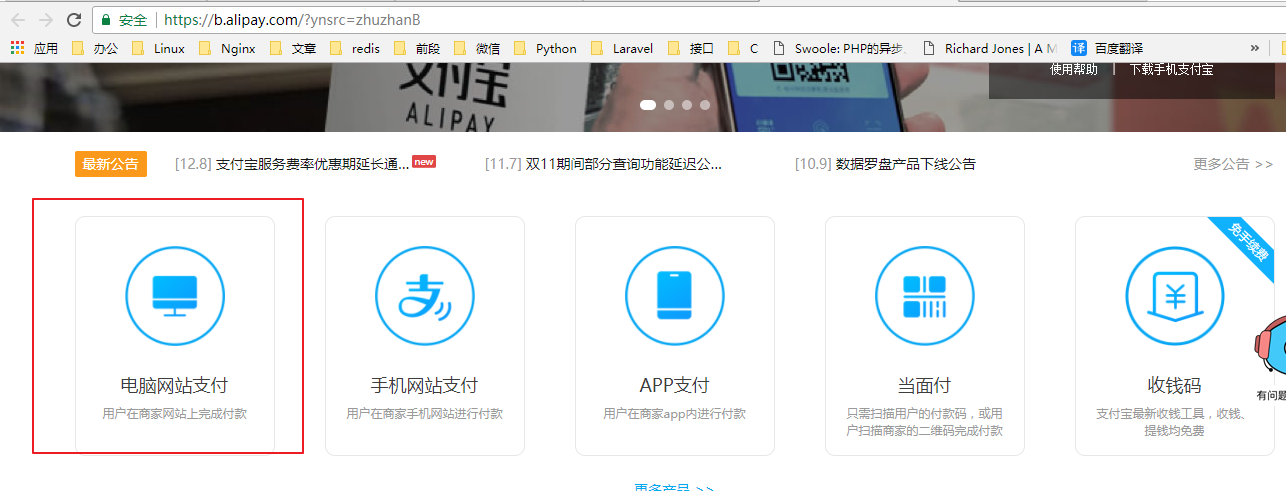
Task: Reload the page with the refresh icon
Action: tap(74, 20)
